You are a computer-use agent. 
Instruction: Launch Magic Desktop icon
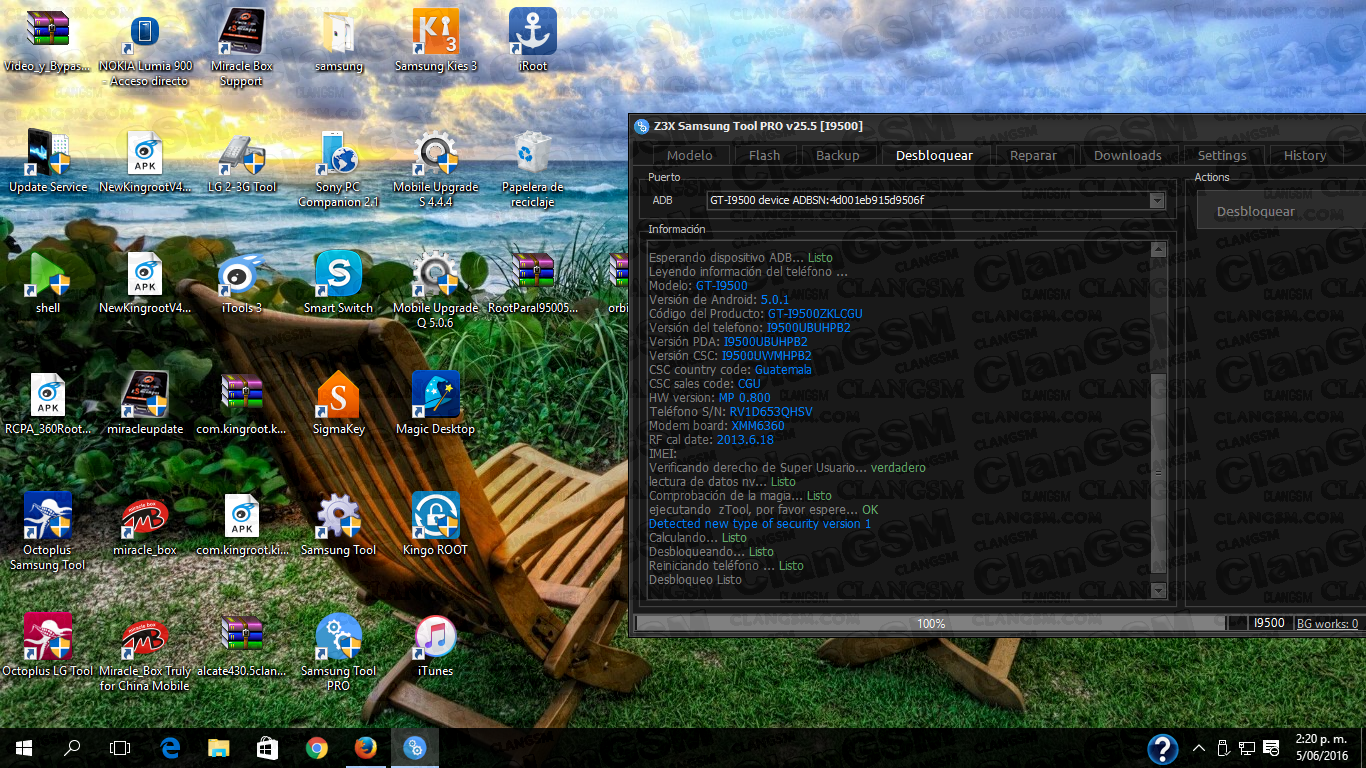435,395
